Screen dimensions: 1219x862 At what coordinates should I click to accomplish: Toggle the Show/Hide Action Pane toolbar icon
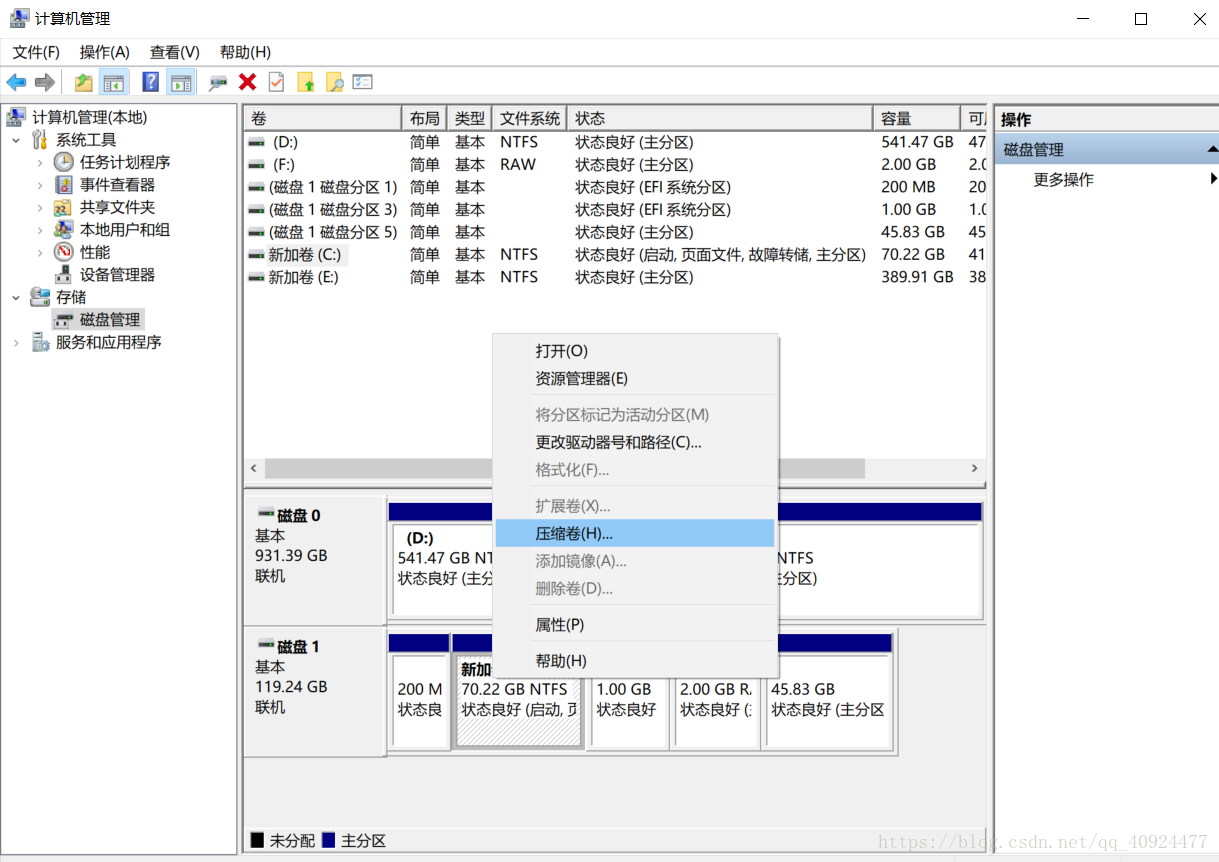tap(181, 82)
